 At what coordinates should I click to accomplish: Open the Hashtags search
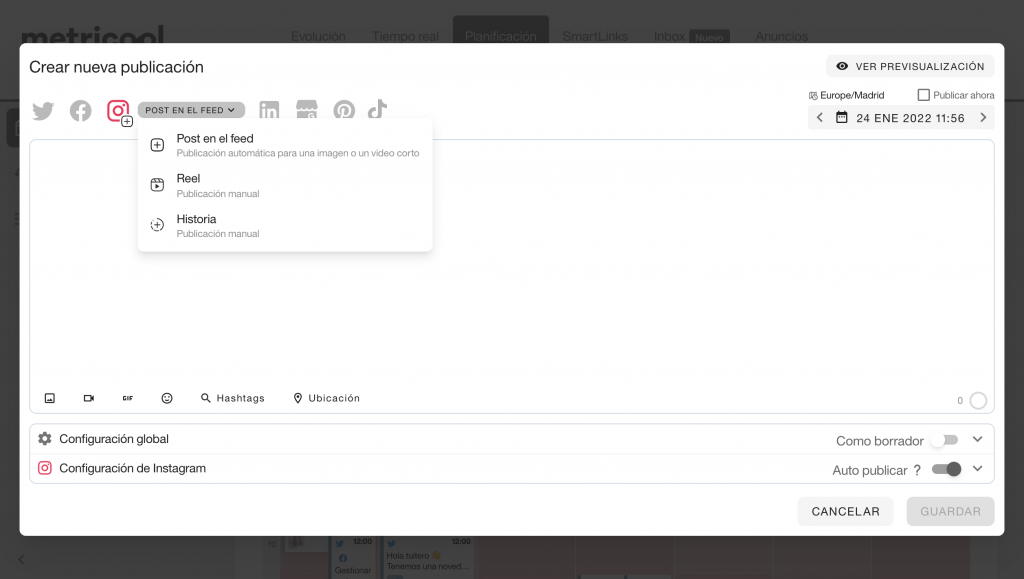coord(232,398)
